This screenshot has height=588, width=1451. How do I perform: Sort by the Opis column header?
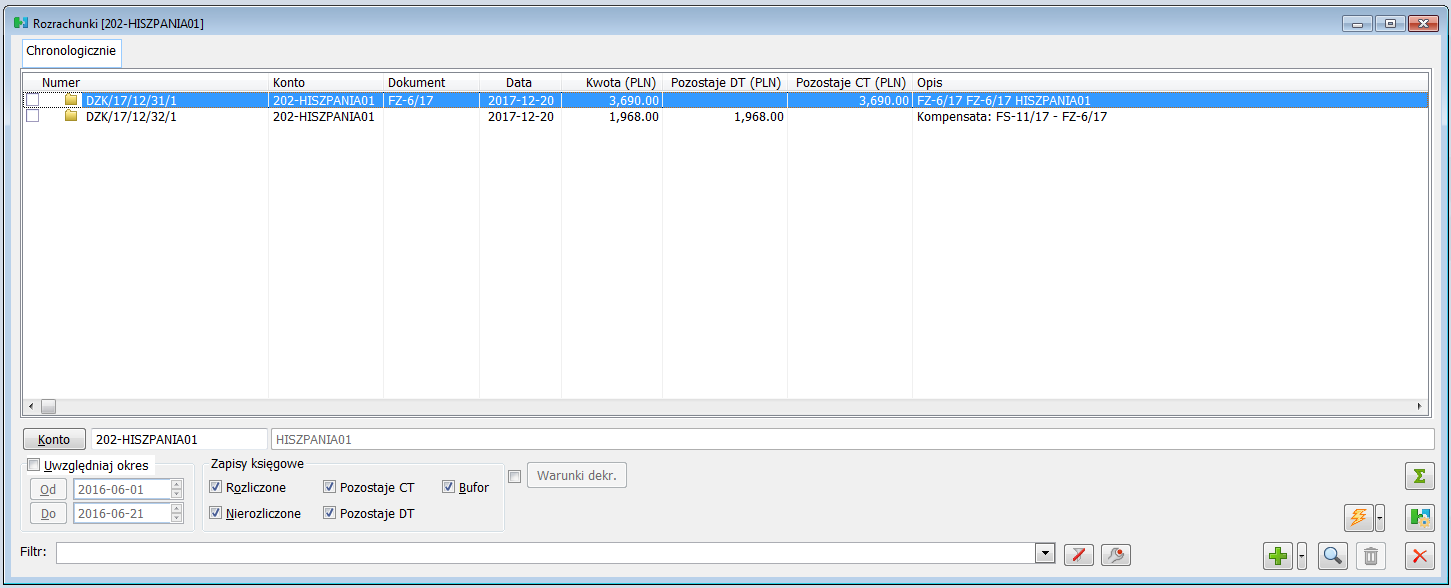click(x=1170, y=82)
